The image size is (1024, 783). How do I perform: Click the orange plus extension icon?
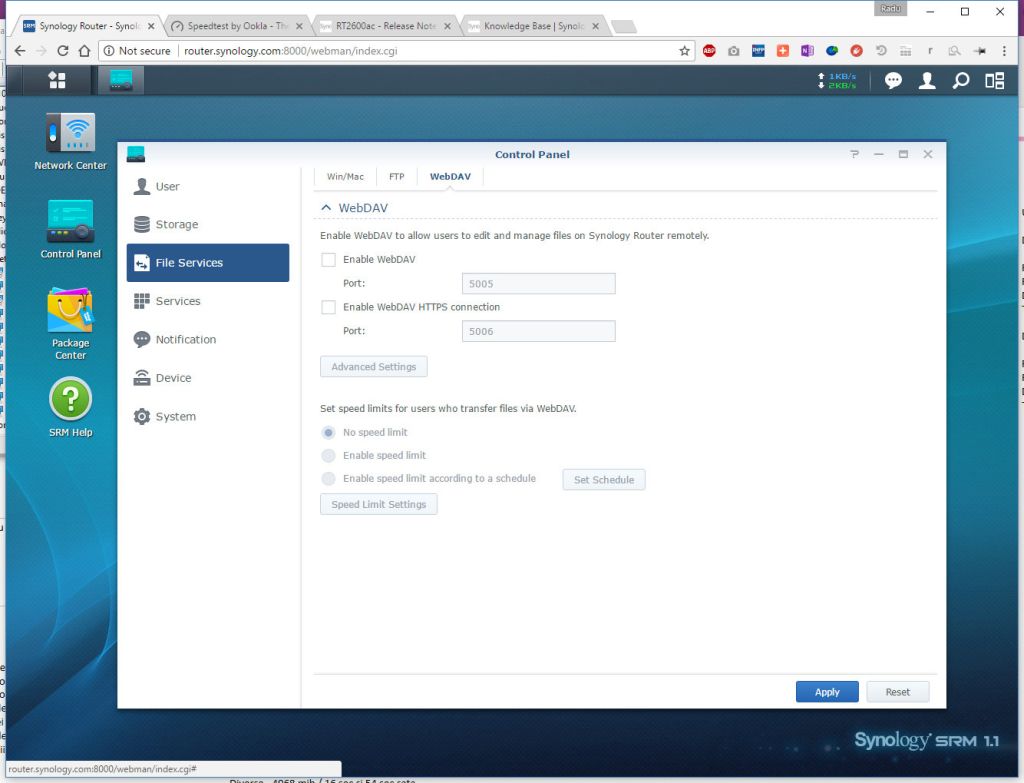tap(782, 51)
